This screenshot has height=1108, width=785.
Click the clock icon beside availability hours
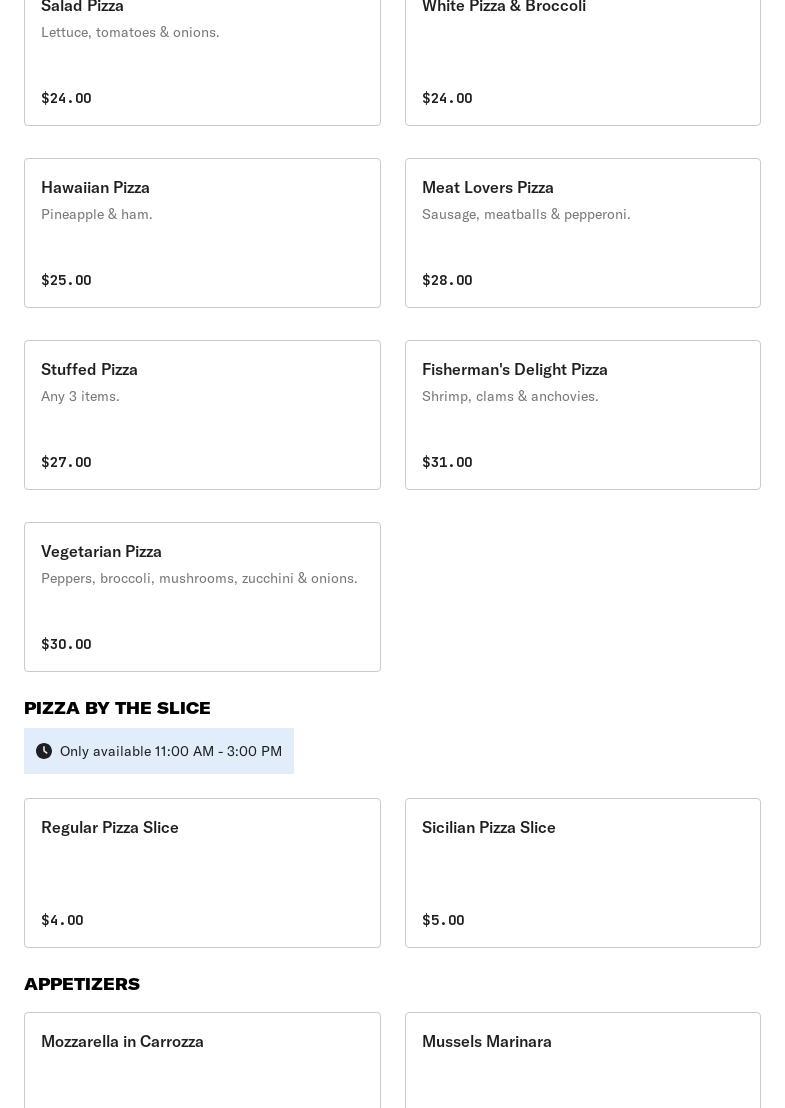(x=44, y=751)
